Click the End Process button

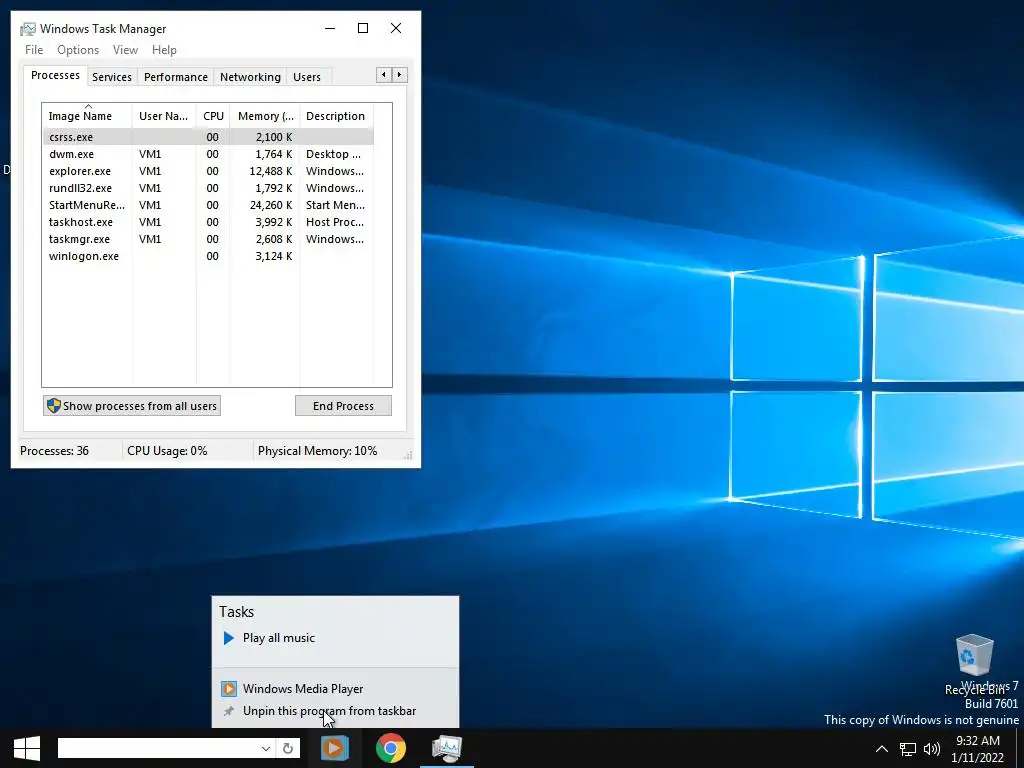click(x=344, y=406)
